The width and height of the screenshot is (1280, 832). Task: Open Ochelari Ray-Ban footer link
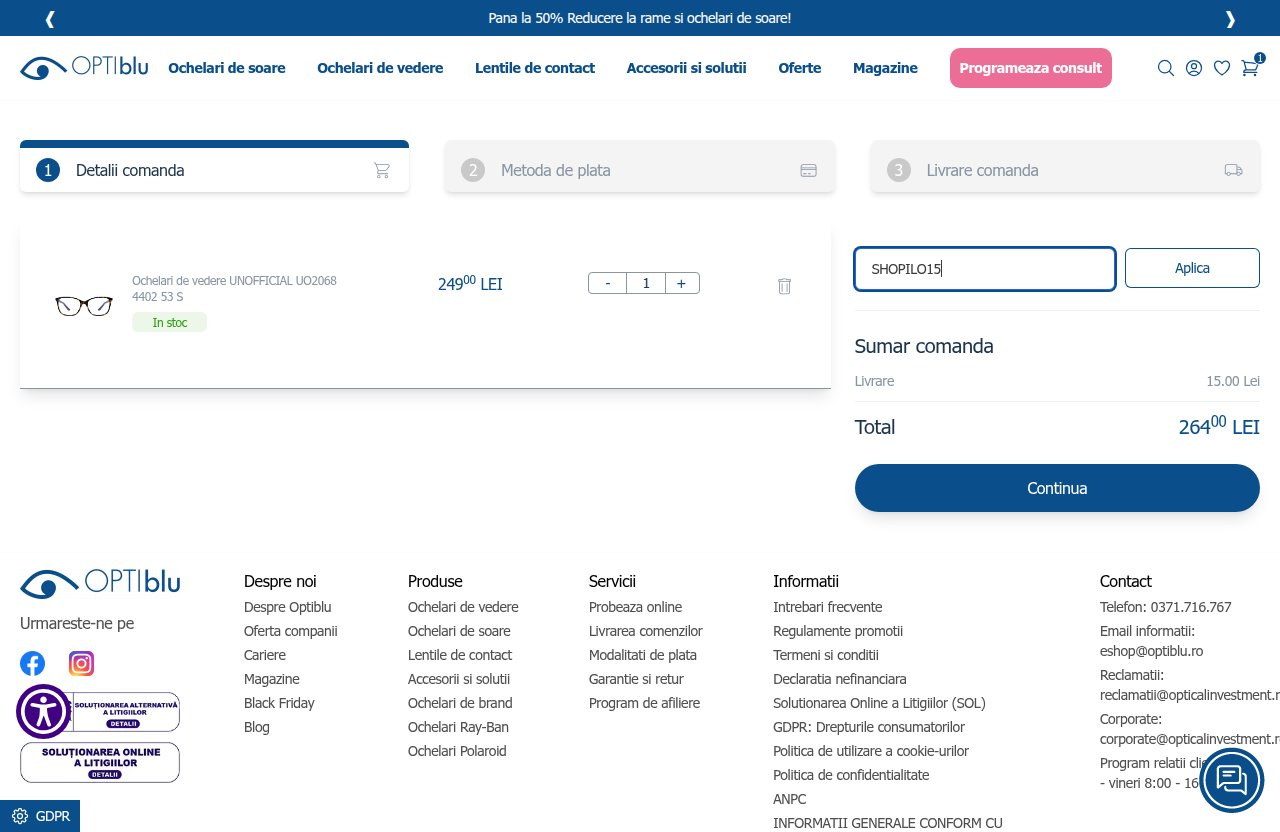click(458, 727)
